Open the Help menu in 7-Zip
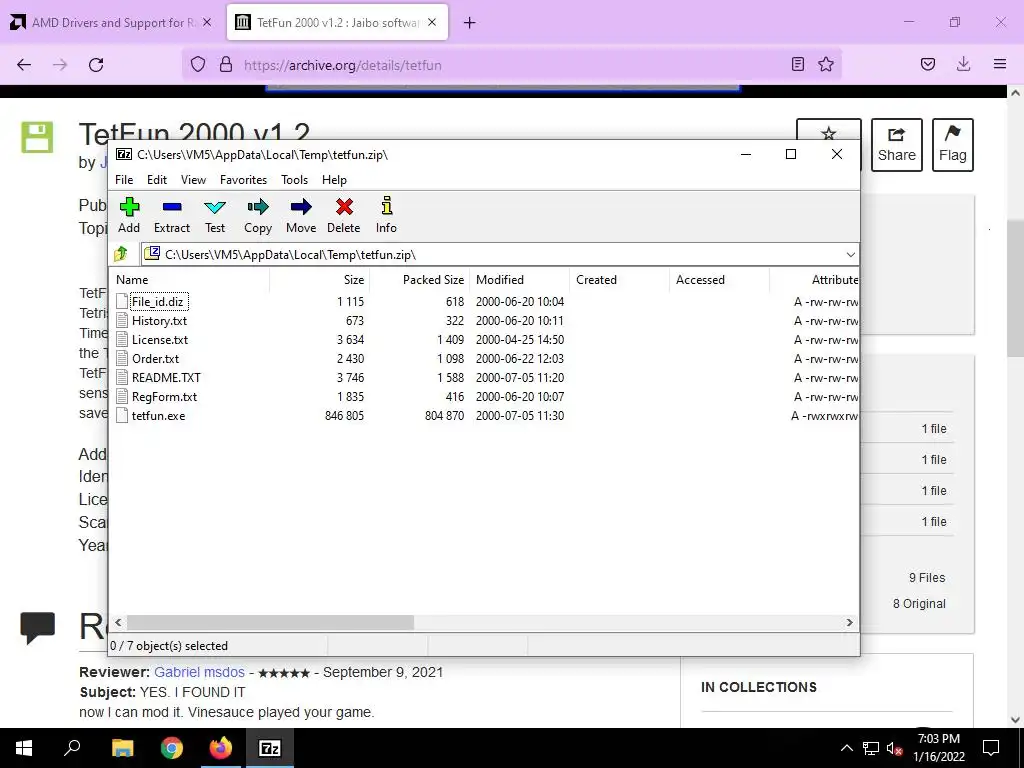Viewport: 1024px width, 768px height. (334, 180)
